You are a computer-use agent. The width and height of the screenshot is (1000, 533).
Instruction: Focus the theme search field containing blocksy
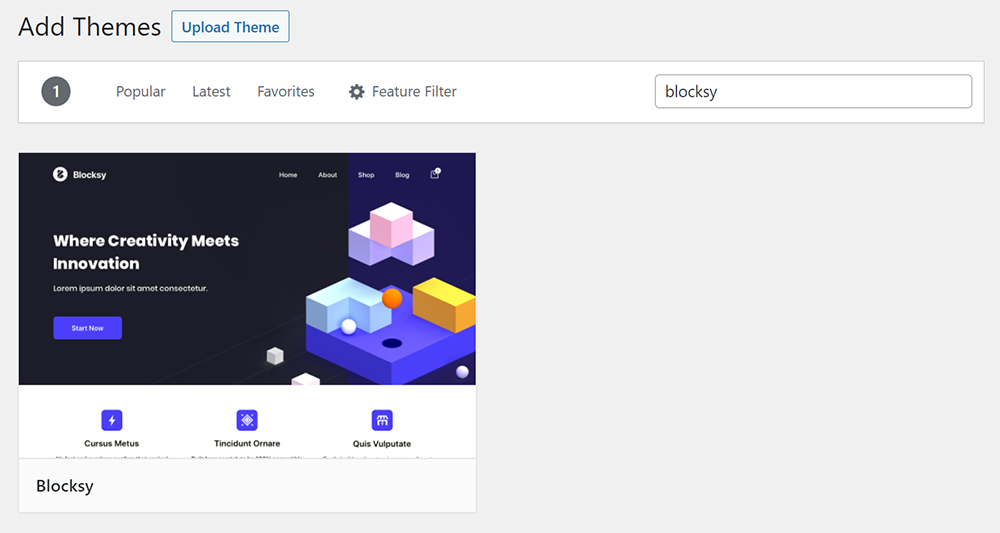(x=813, y=91)
